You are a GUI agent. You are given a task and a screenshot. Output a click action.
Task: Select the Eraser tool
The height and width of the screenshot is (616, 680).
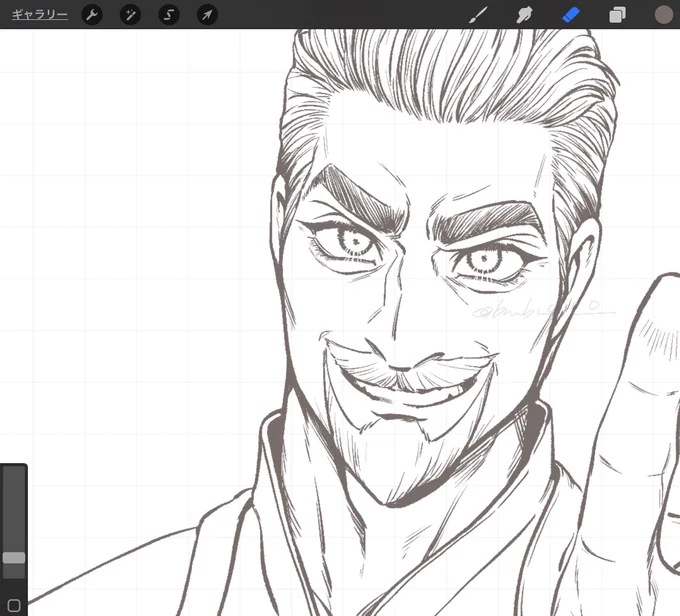[571, 15]
